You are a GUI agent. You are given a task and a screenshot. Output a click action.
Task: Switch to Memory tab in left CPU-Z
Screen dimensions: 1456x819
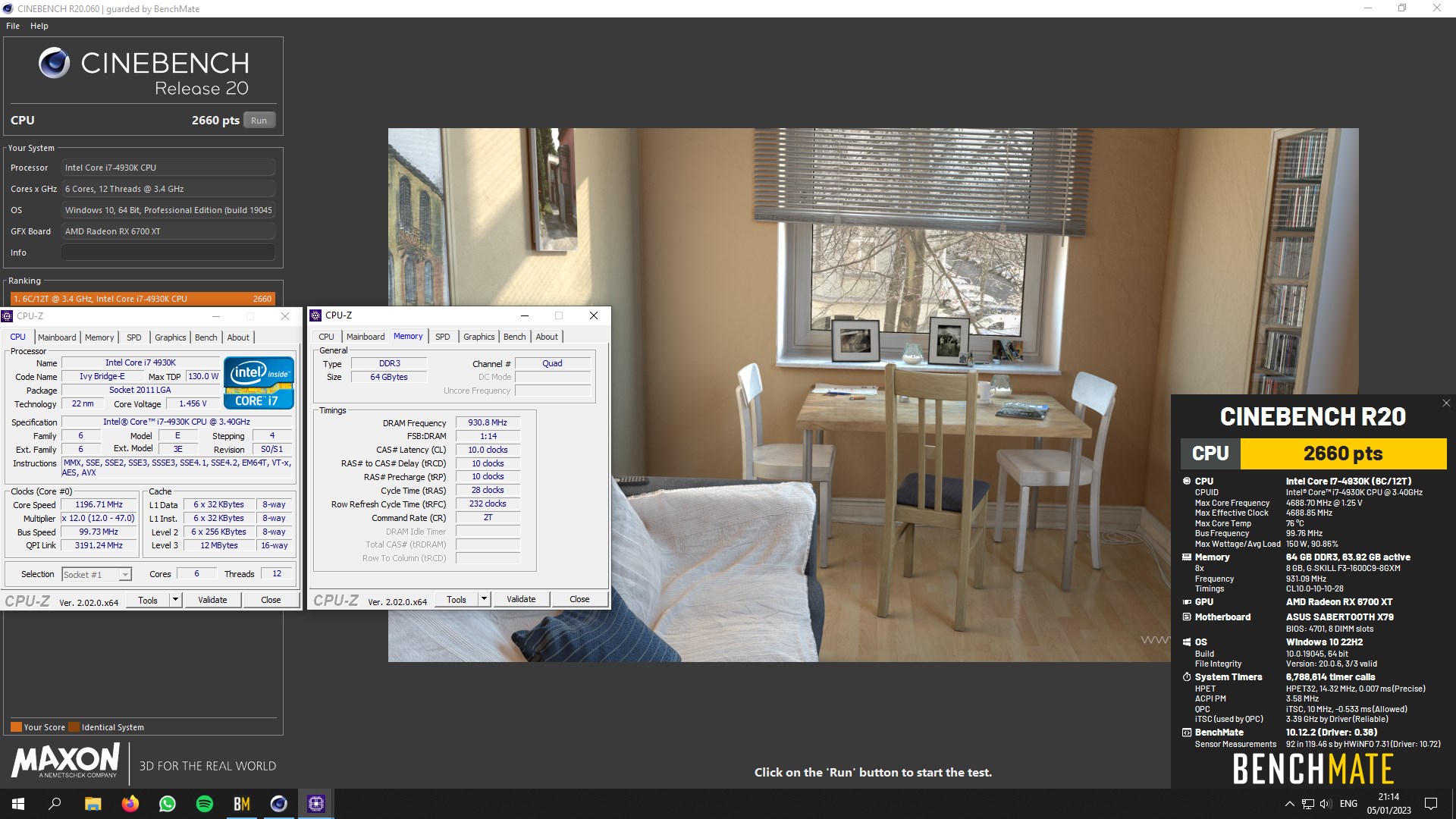[x=99, y=337]
